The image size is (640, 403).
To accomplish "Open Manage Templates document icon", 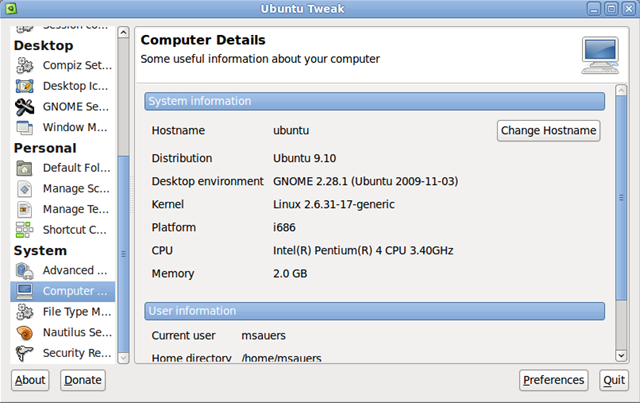I will 24,209.
